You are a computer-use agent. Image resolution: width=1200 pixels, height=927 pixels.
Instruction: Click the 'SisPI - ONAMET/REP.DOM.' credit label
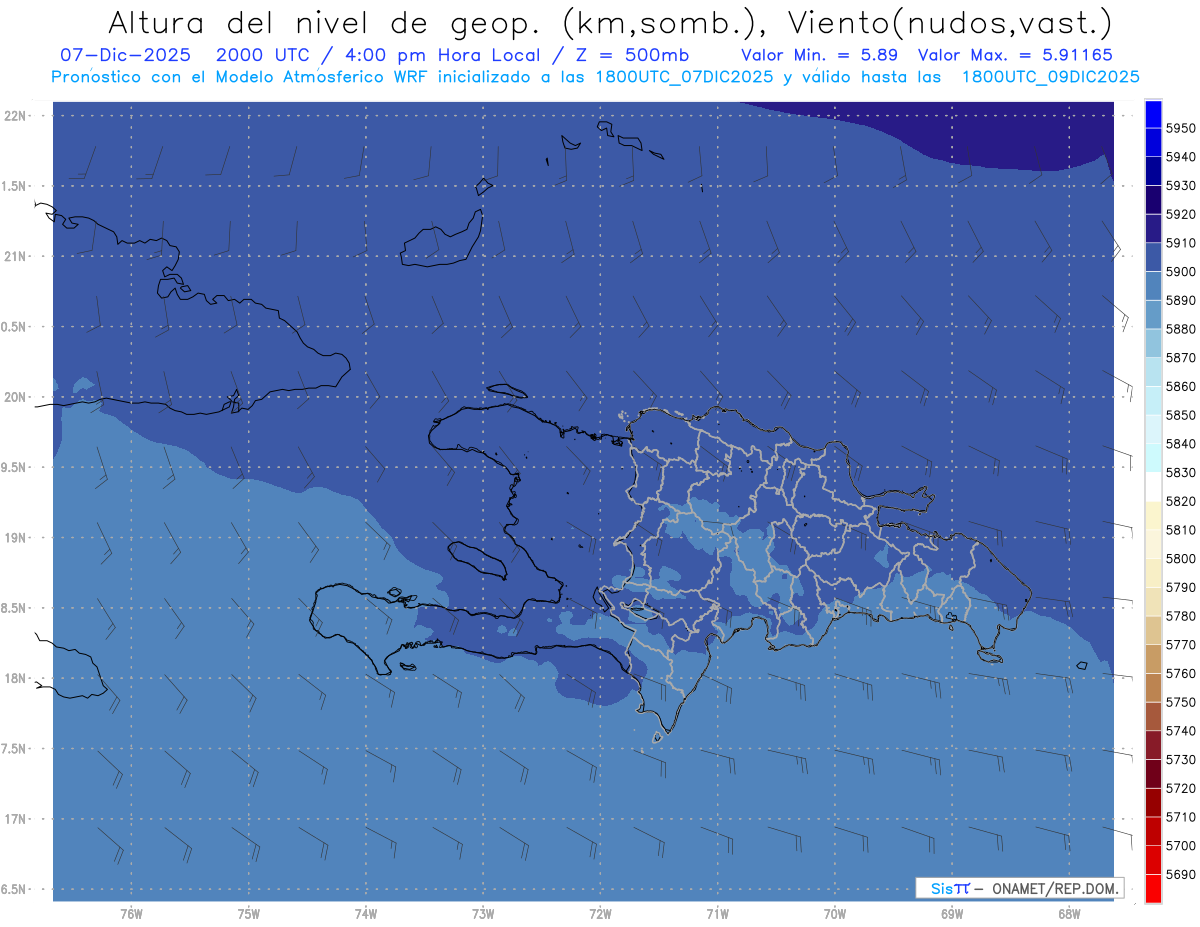(1019, 887)
